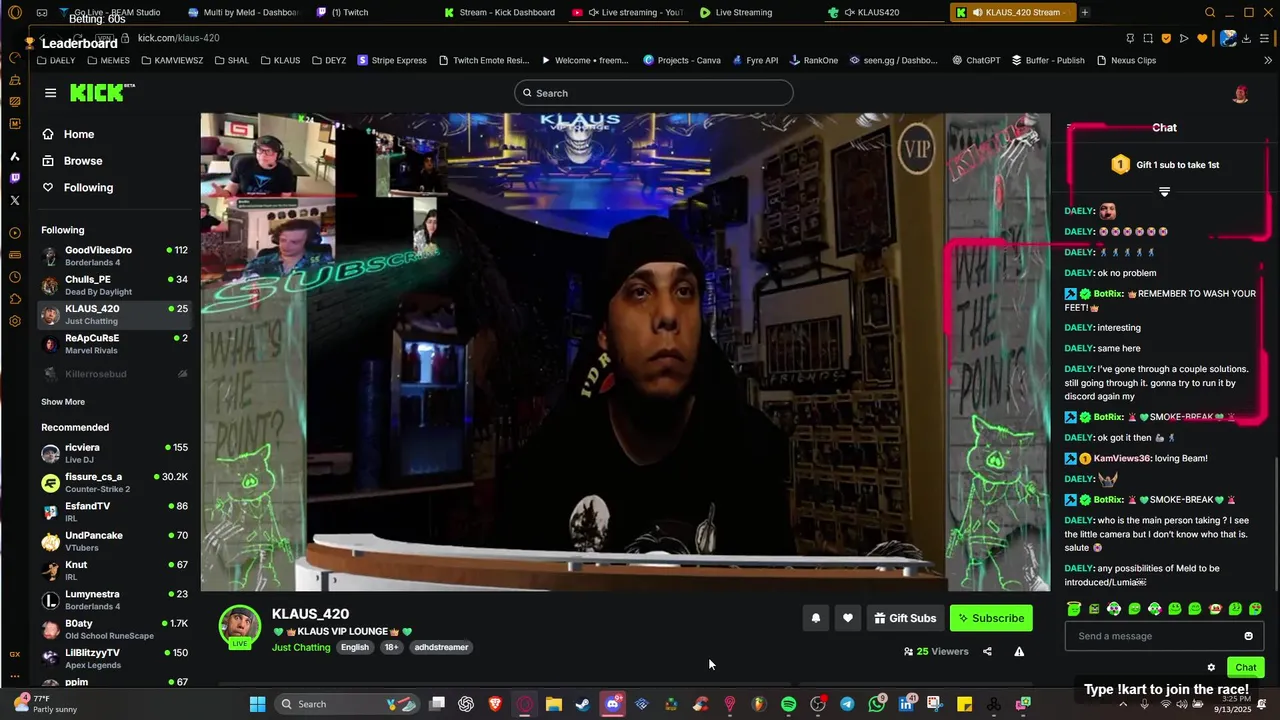Switch to Stream - Kick Dashboard tab
This screenshot has height=720, width=1280.
click(500, 13)
